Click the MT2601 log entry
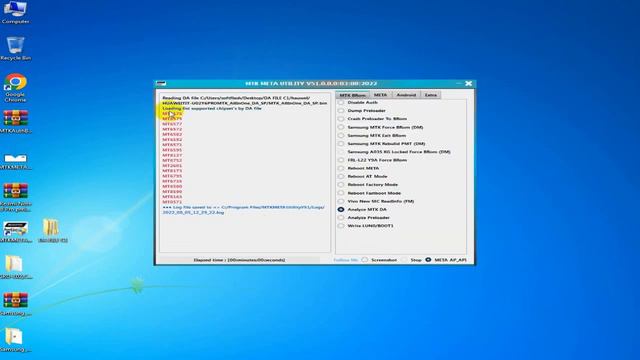The height and width of the screenshot is (360, 640). [172, 166]
